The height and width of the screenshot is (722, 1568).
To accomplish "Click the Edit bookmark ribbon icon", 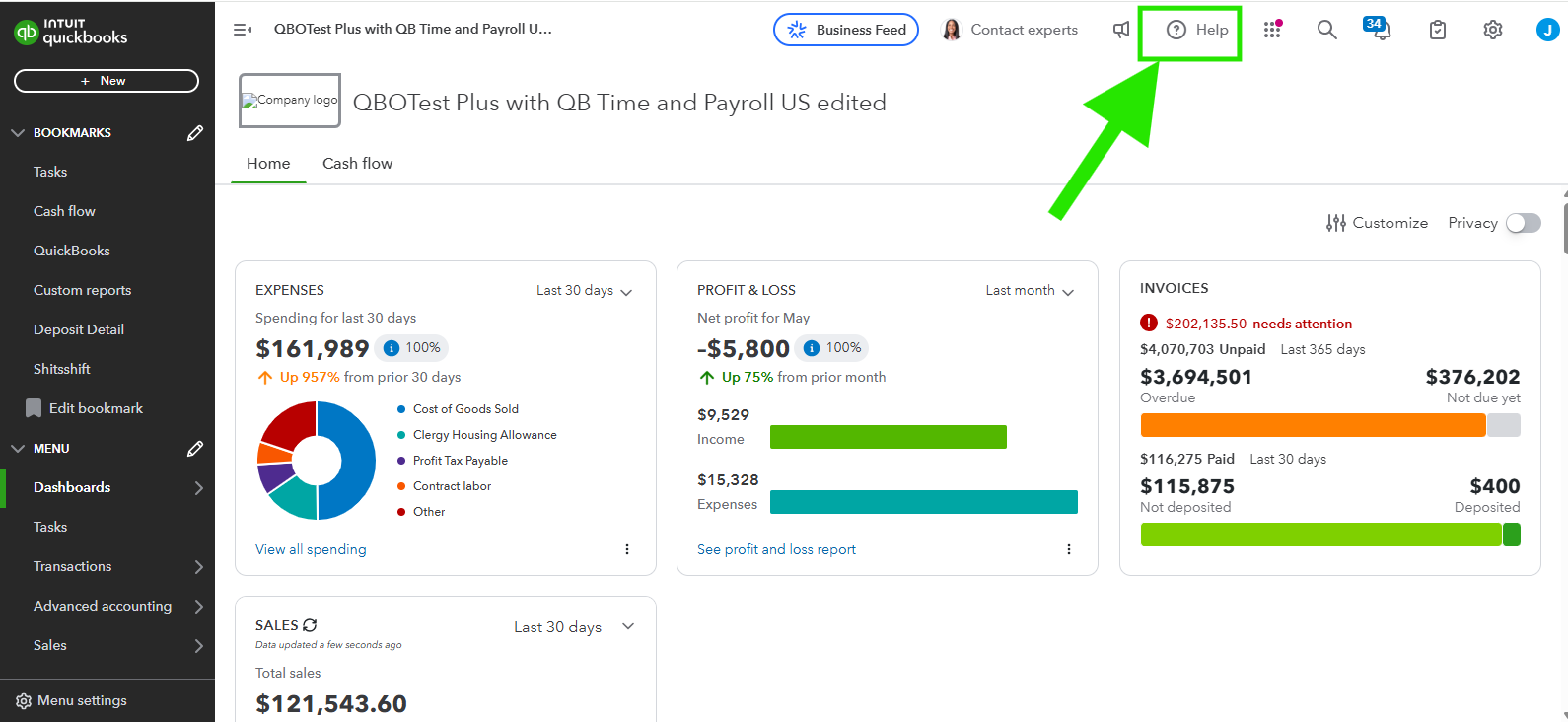I will [x=34, y=408].
